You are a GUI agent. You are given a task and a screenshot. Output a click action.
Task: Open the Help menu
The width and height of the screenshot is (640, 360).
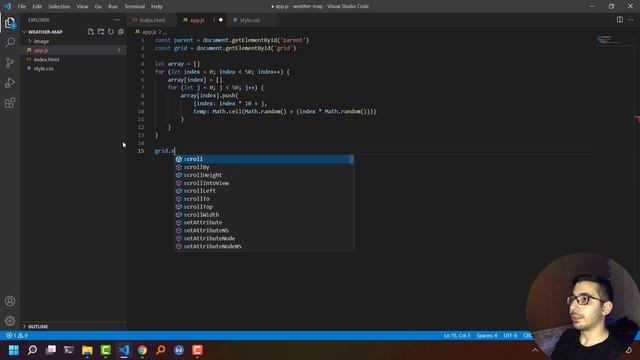pyautogui.click(x=157, y=7)
